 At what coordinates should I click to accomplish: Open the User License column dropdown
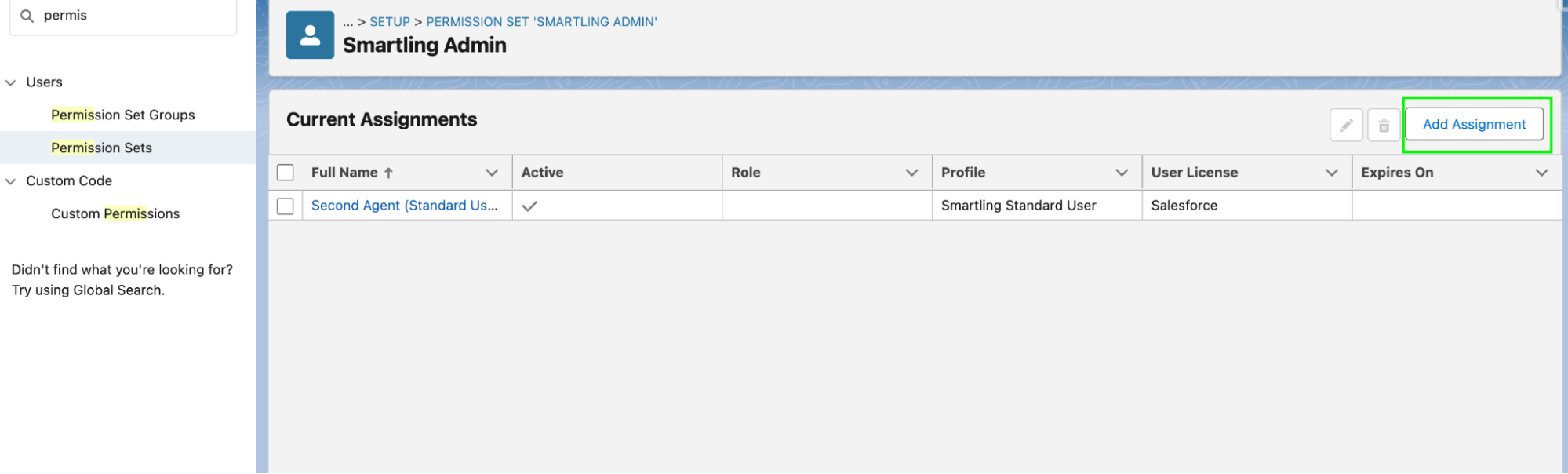pos(1331,173)
